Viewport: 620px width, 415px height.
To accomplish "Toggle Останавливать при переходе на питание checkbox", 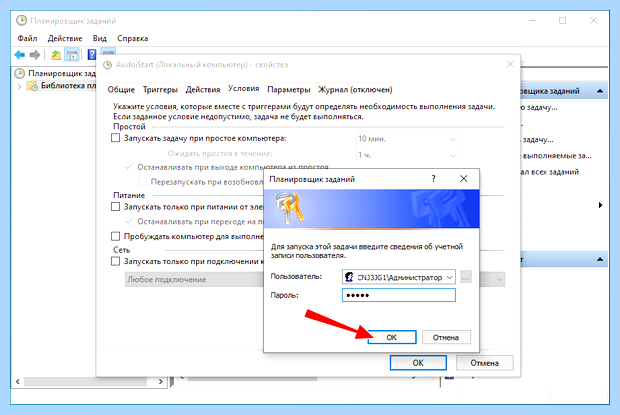I will click(x=129, y=221).
